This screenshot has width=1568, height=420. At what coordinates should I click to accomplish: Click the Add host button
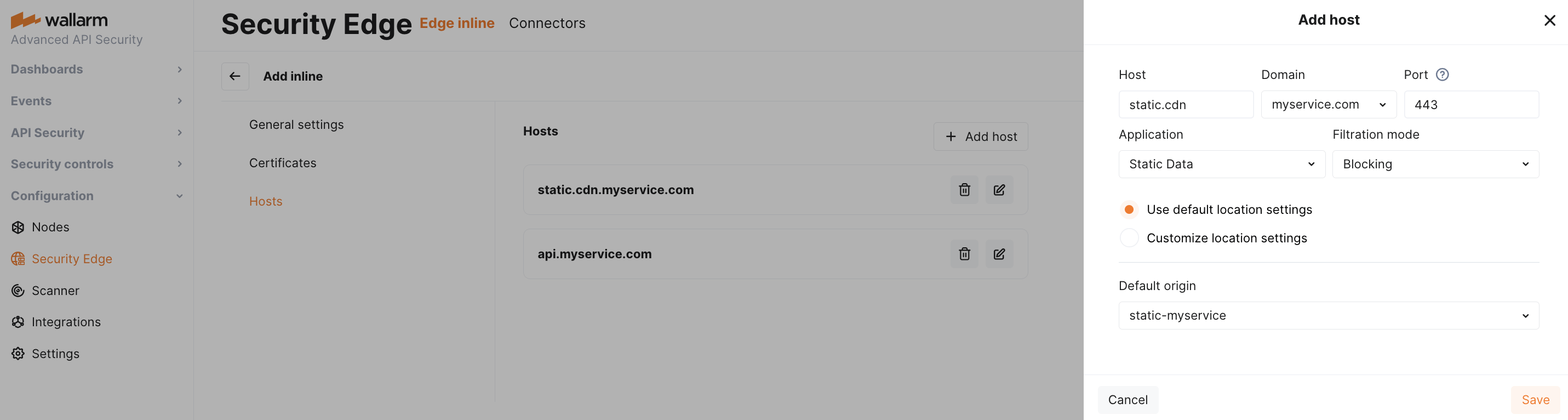pos(980,137)
